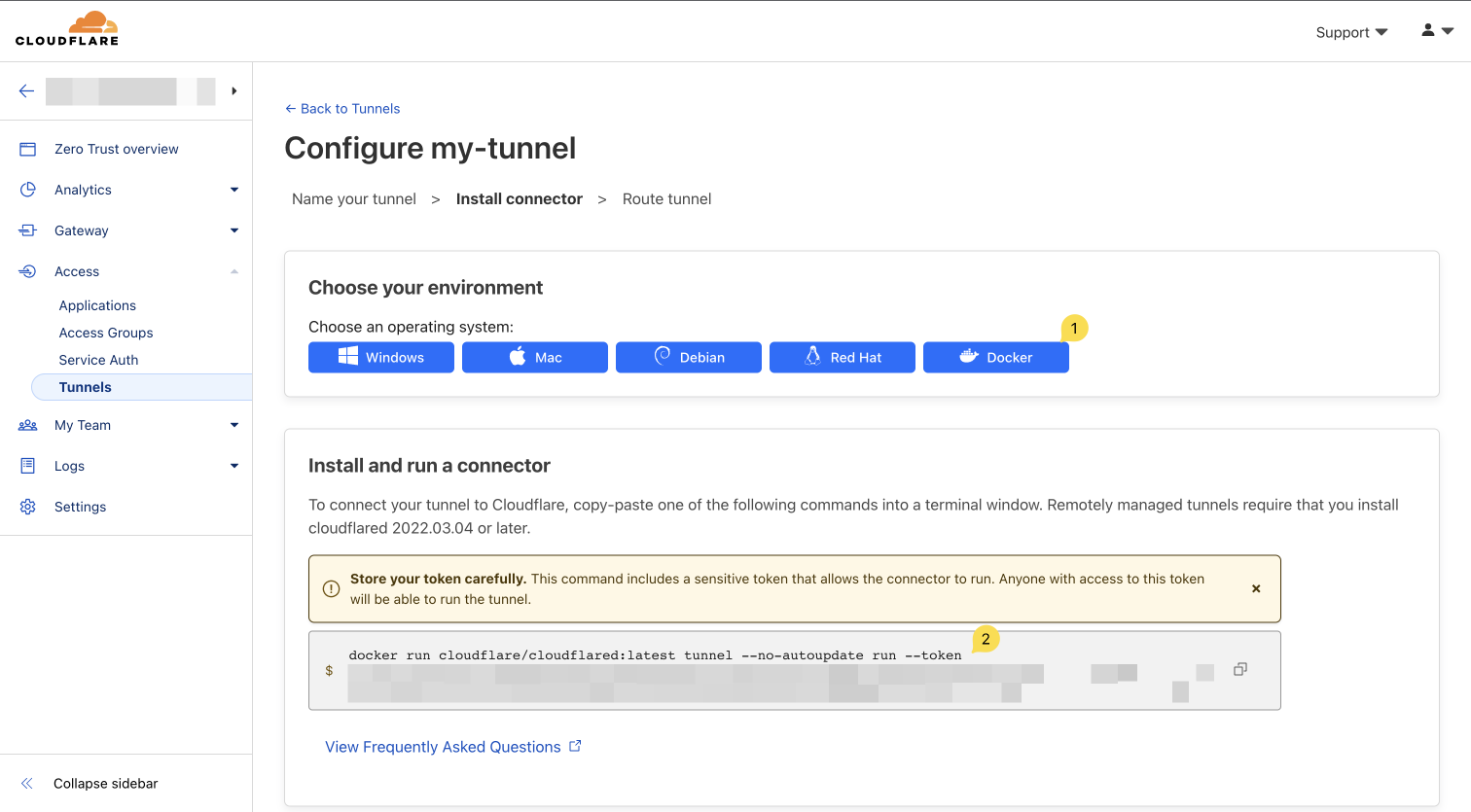Click Back to Tunnels link
This screenshot has width=1471, height=812.
point(342,109)
